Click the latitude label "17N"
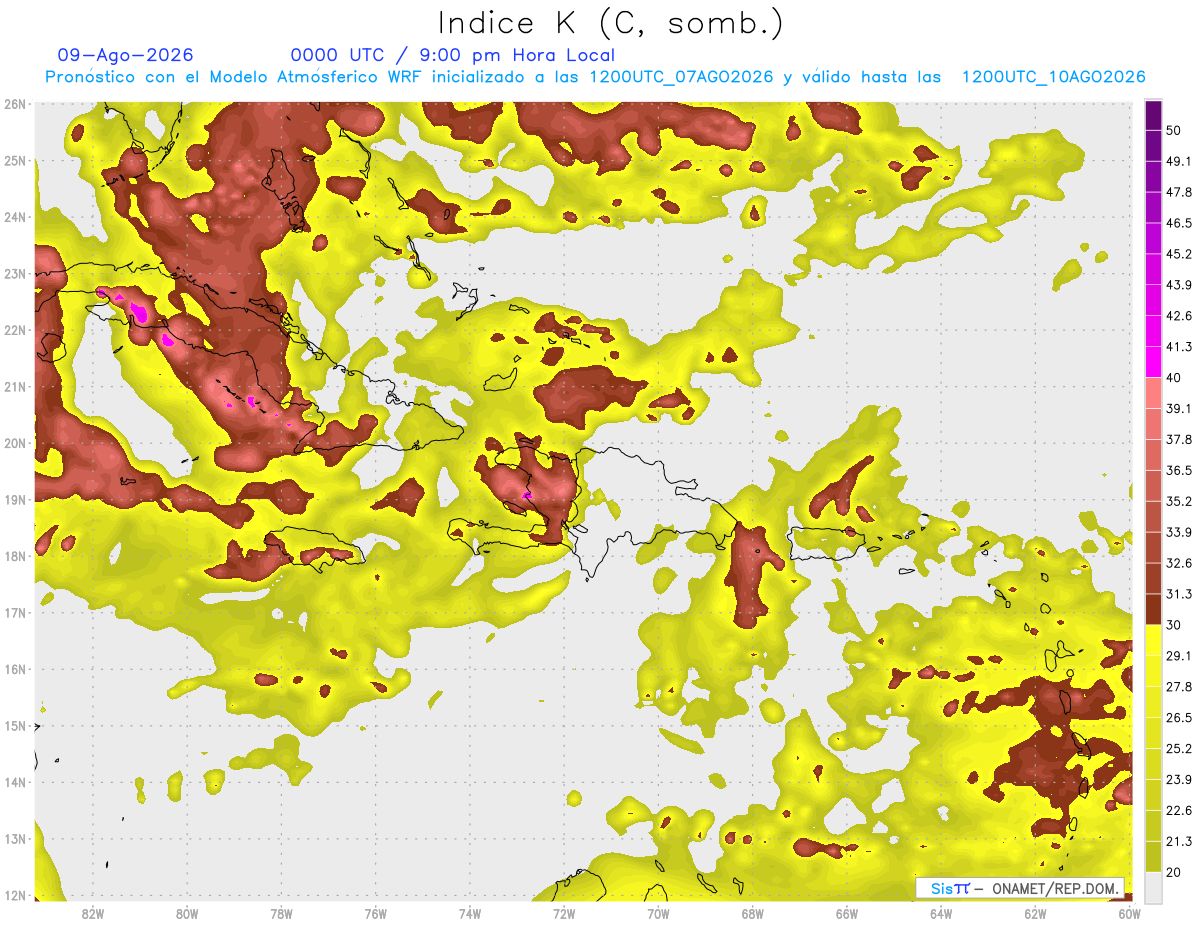The width and height of the screenshot is (1200, 927). click(x=14, y=612)
